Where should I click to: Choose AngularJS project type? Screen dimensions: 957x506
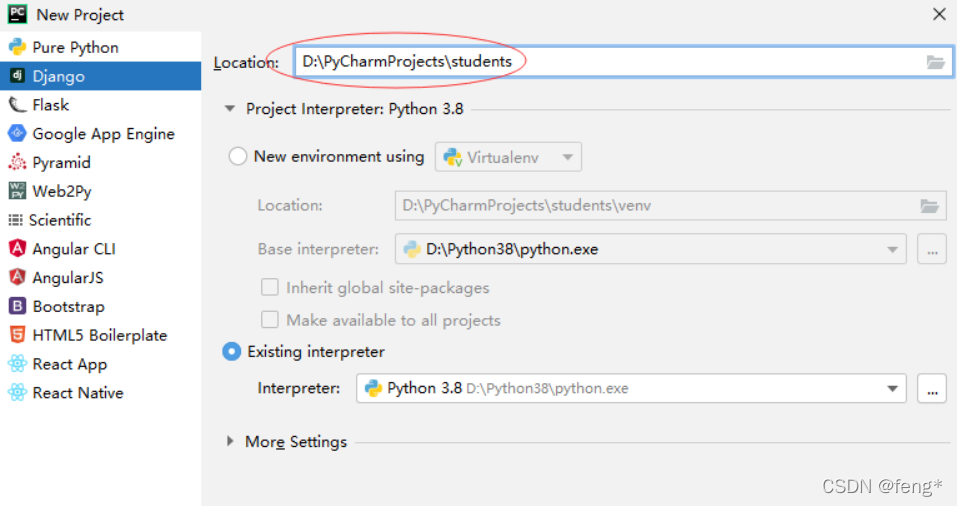[100, 278]
